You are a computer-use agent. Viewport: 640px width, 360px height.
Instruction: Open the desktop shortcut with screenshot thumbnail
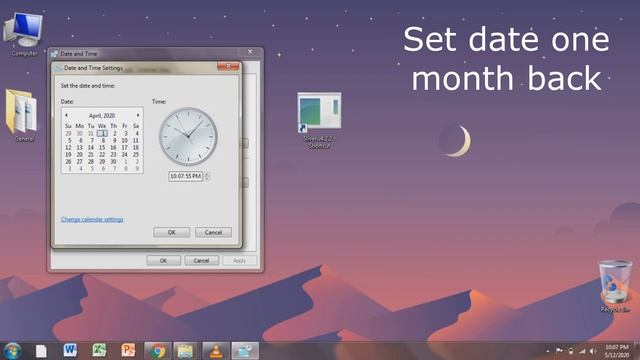tap(319, 120)
